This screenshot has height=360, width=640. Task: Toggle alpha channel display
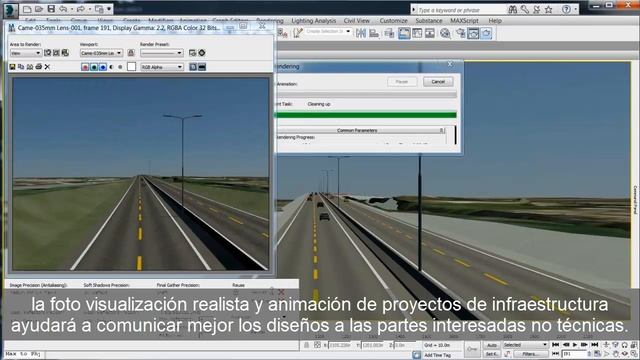[111, 67]
